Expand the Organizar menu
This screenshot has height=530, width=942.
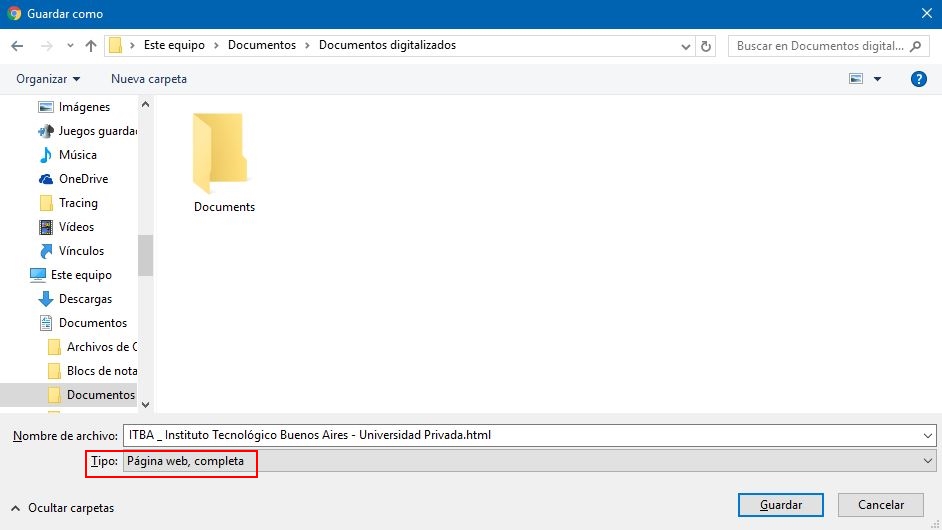pyautogui.click(x=48, y=79)
